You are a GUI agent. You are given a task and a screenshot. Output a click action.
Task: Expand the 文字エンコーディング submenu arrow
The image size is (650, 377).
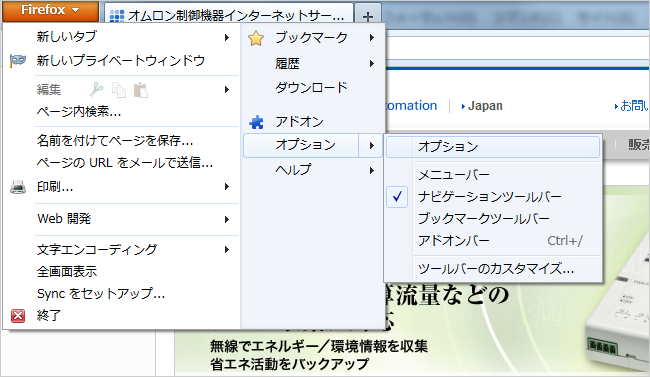[227, 250]
